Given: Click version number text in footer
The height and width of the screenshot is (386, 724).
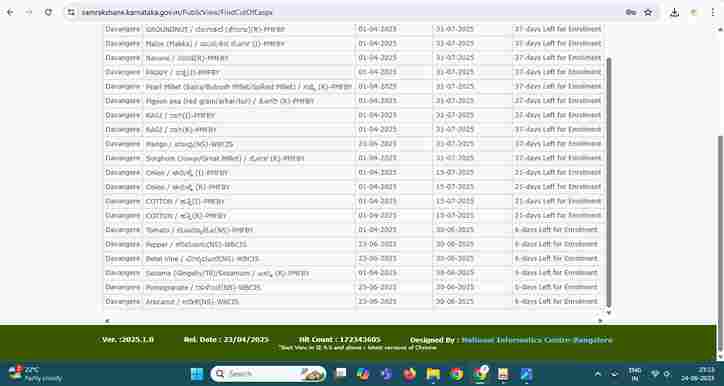Looking at the screenshot, I should point(128,340).
